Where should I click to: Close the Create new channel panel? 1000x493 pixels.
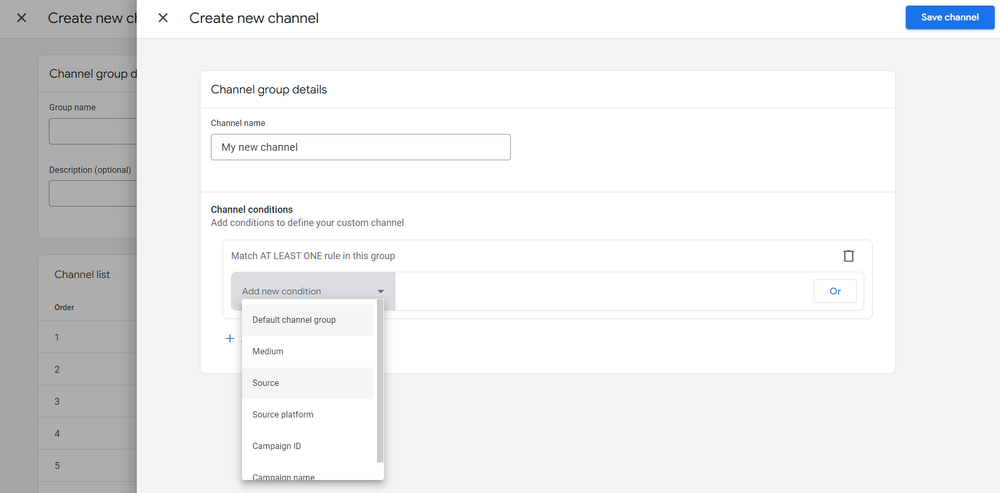[163, 18]
